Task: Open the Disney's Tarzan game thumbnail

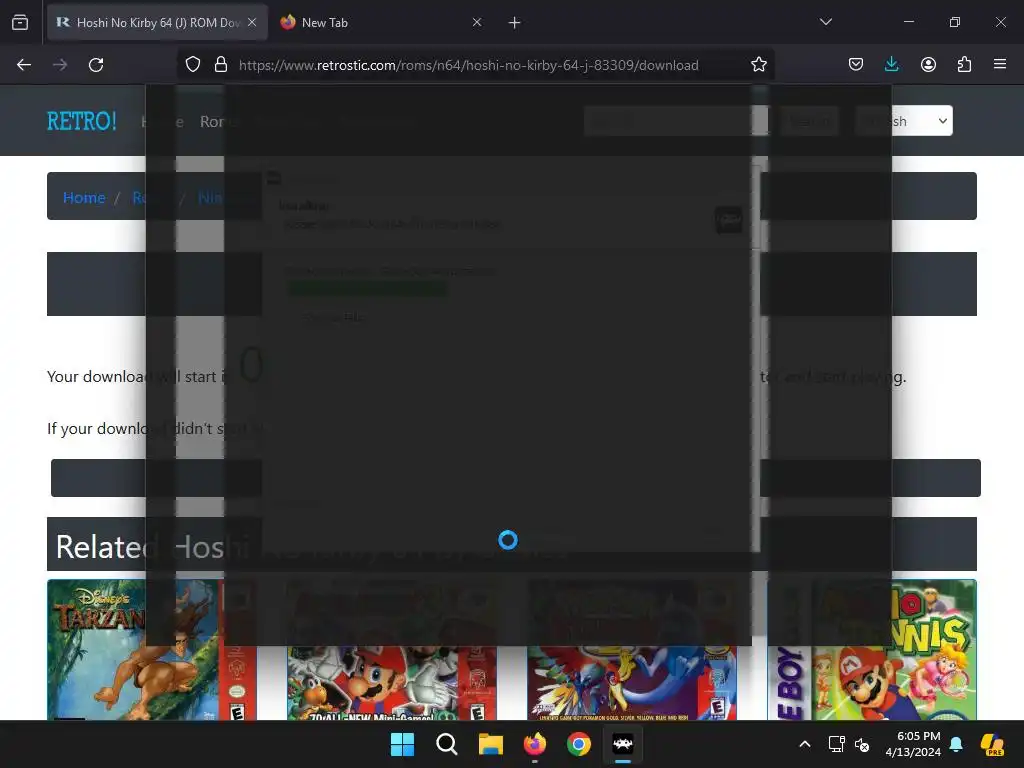Action: tap(152, 650)
